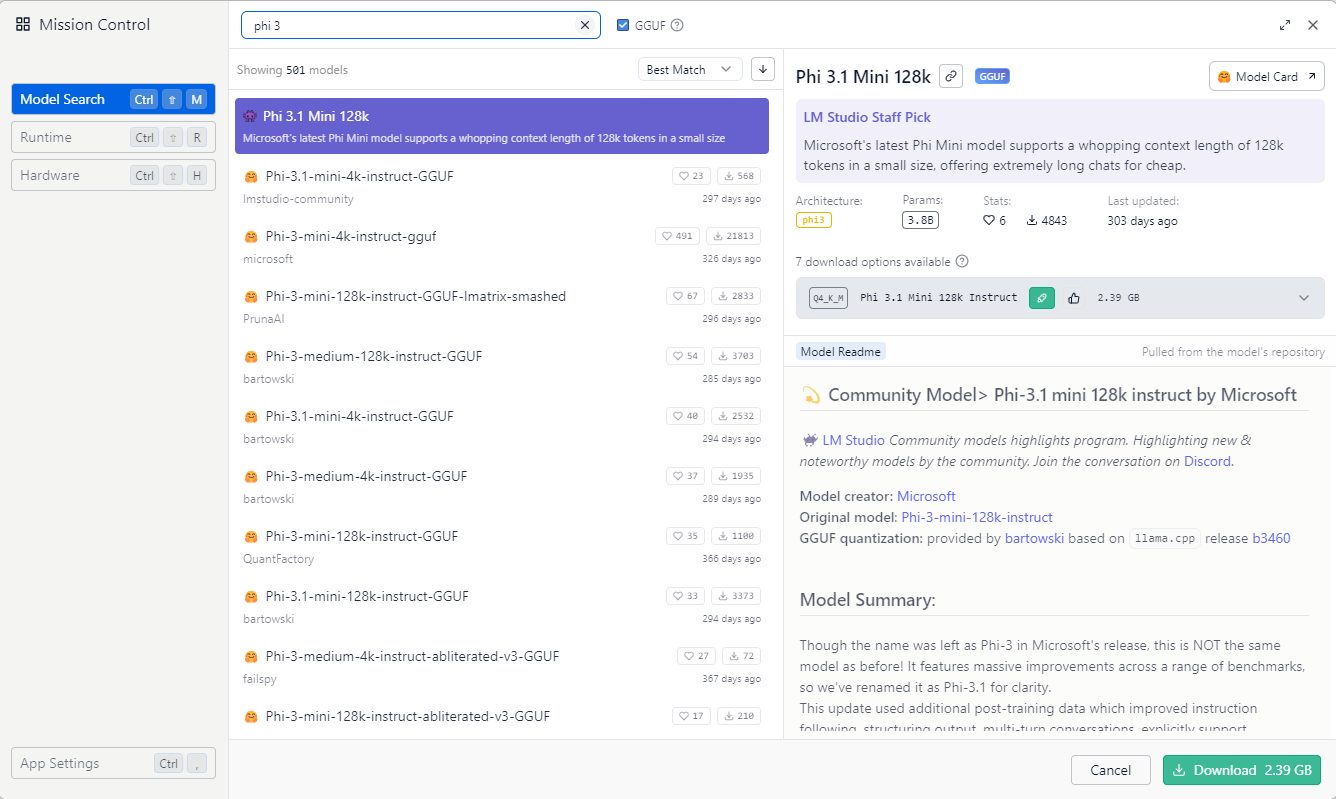Select bartowski Phi-3.1-mini-4k-instruct-GGUF result
1336x799 pixels.
point(502,426)
